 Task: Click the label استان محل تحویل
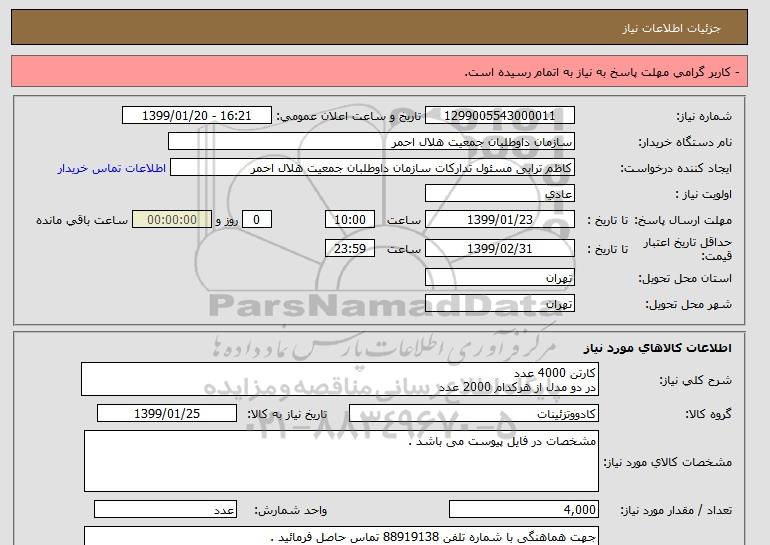click(x=685, y=278)
